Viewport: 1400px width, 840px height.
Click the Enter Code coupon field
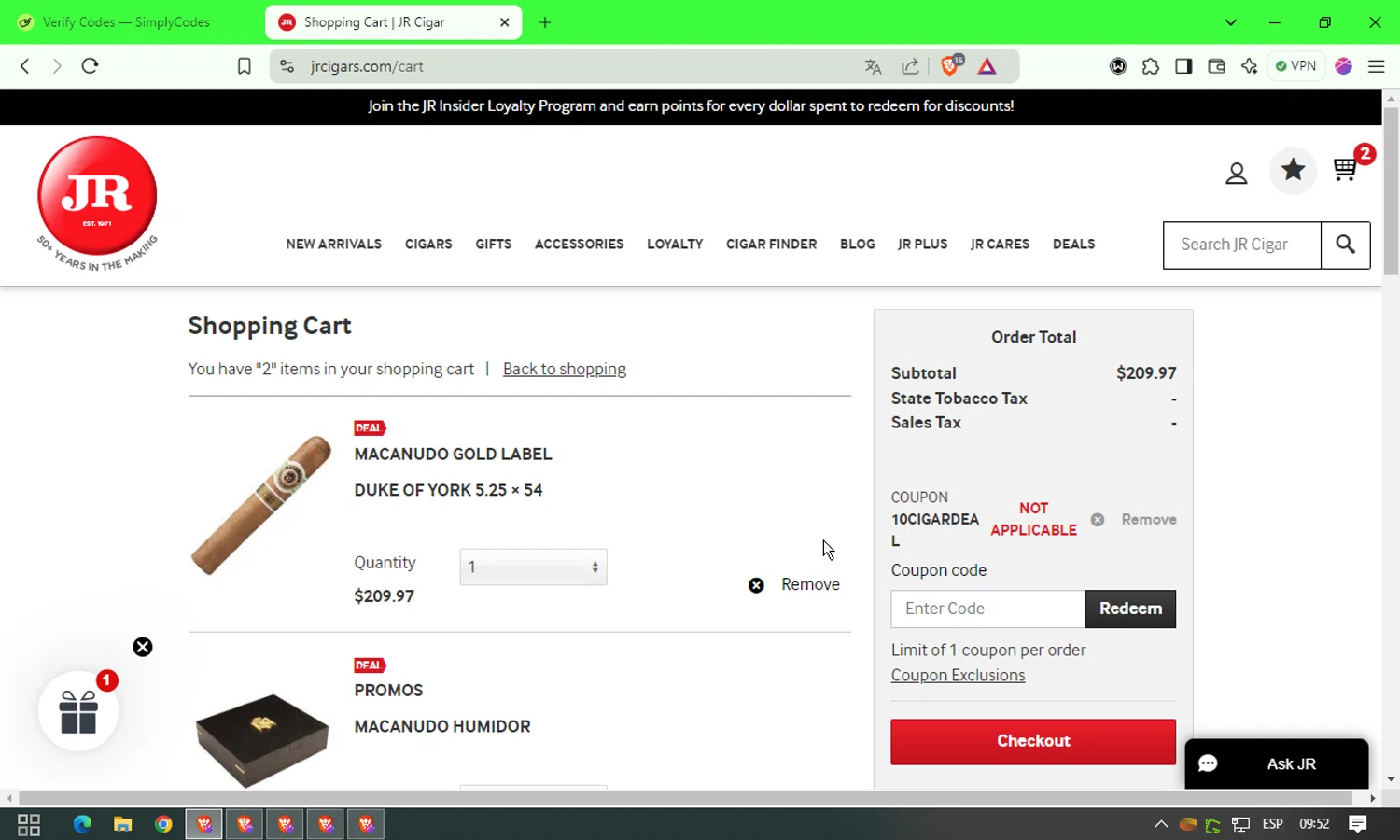[987, 609]
